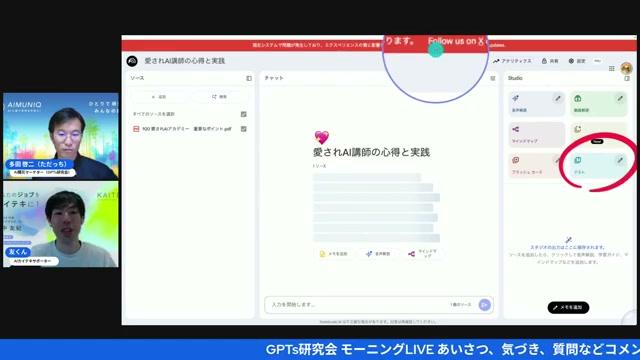
Task: Click the 共有 share button
Action: click(x=550, y=61)
